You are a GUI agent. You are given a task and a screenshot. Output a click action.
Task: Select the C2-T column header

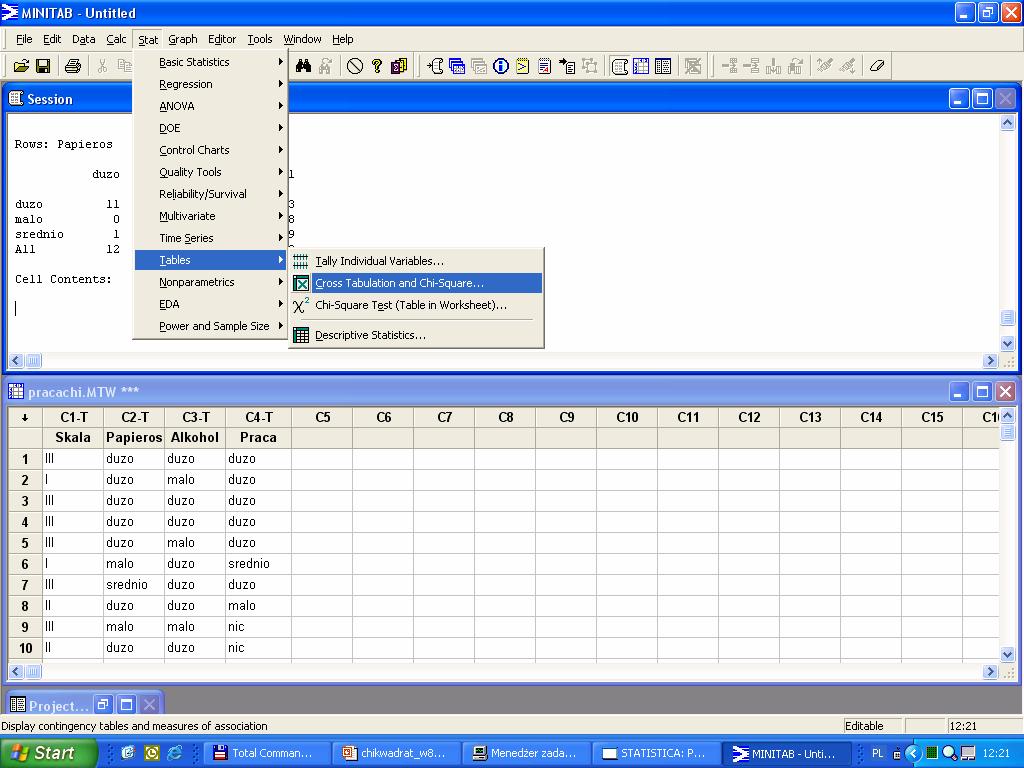pos(134,417)
